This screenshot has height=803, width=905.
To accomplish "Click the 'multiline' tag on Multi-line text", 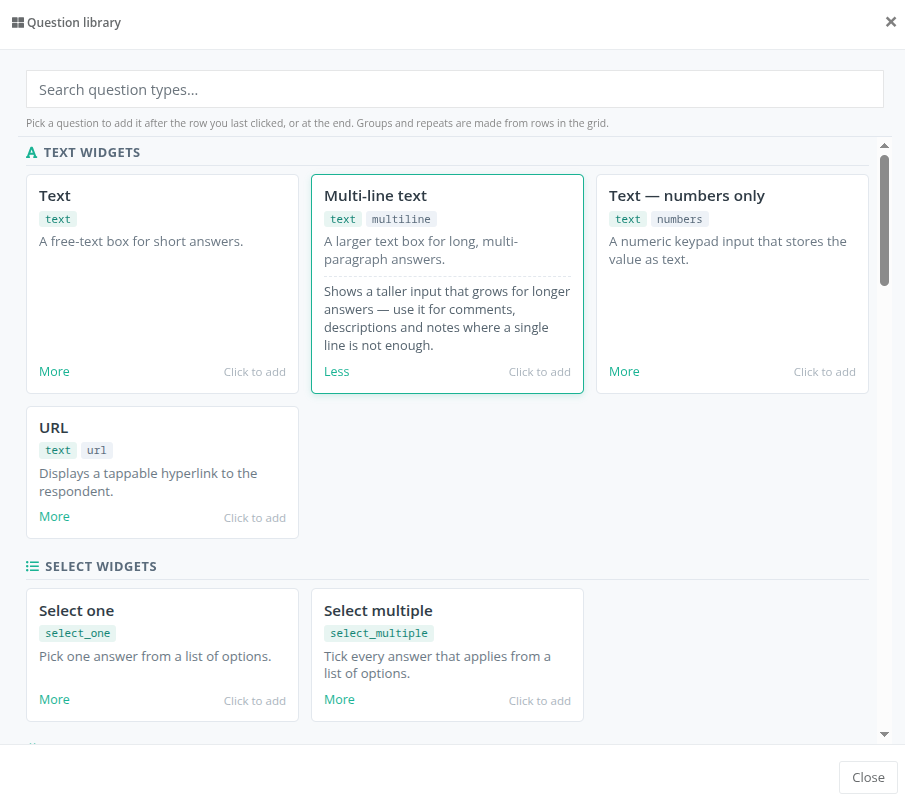I will 401,219.
